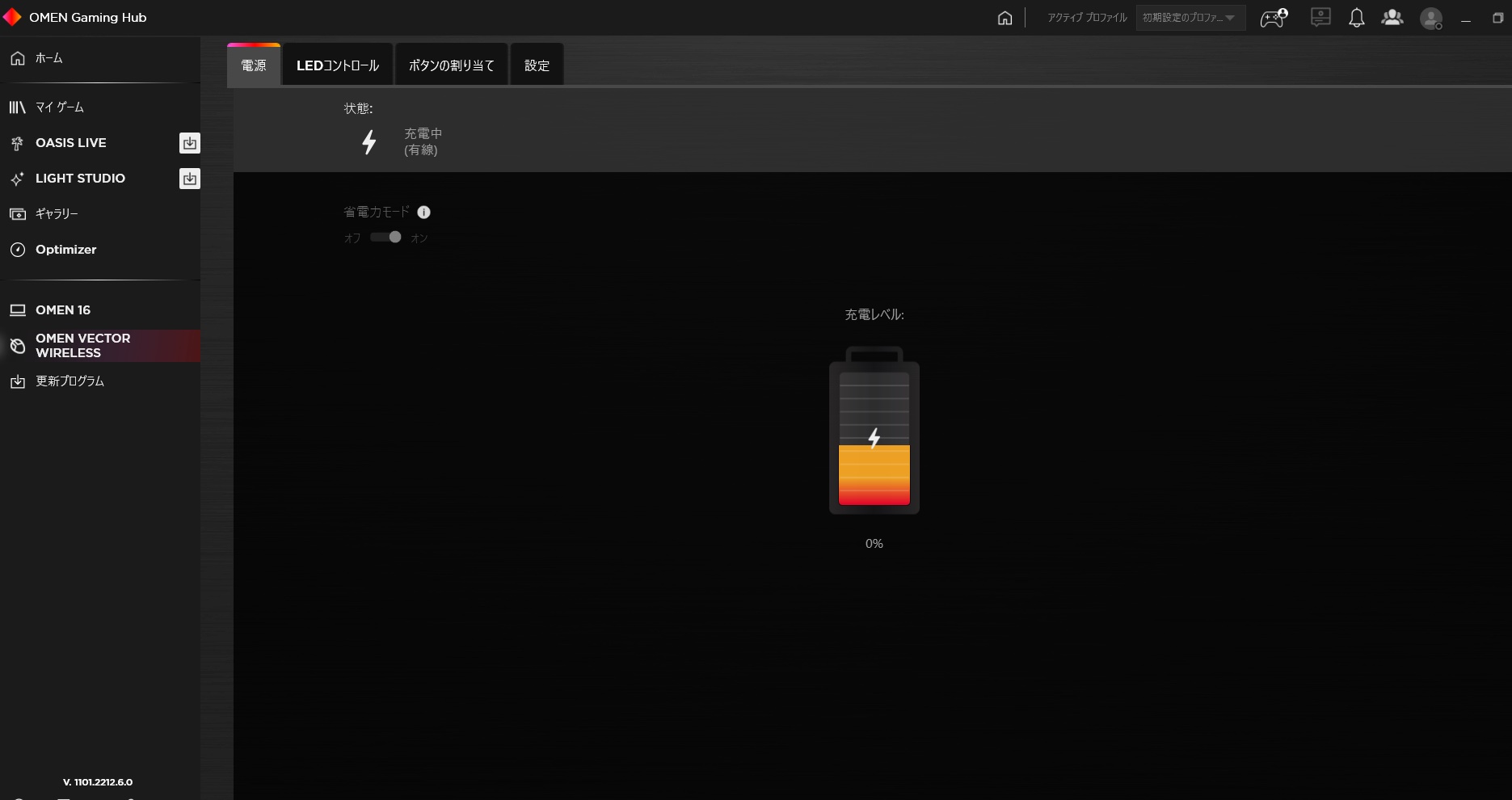Expand the 初期設定のプロファイル profile dropdown
Screen dimensions: 1512x800
click(x=1190, y=18)
